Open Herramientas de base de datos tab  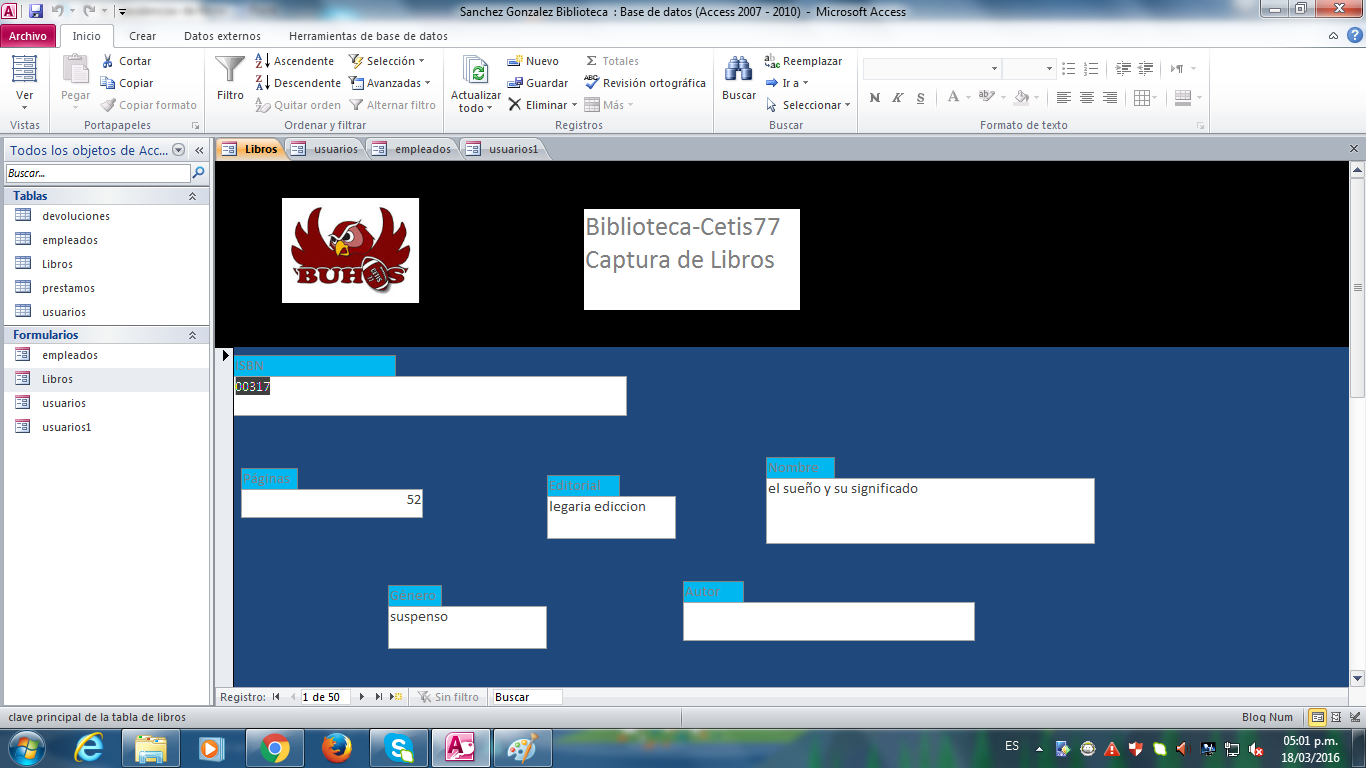pos(368,36)
